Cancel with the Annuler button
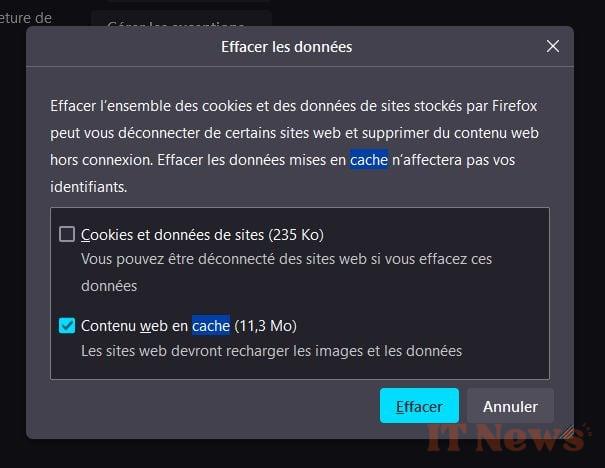Viewport: 605px width, 468px height. (x=510, y=406)
